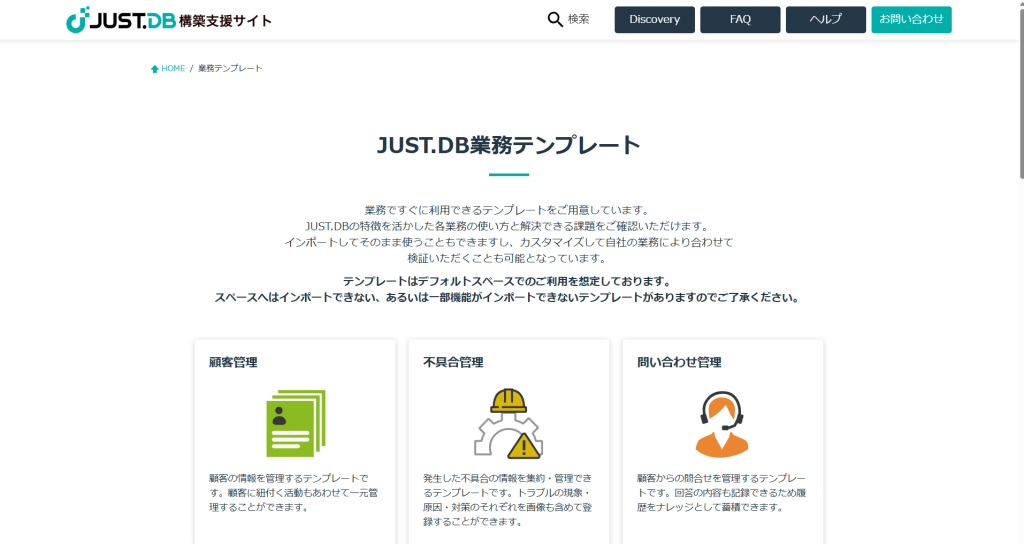Image resolution: width=1024 pixels, height=544 pixels.
Task: Go to HOME via breadcrumb
Action: click(x=173, y=69)
